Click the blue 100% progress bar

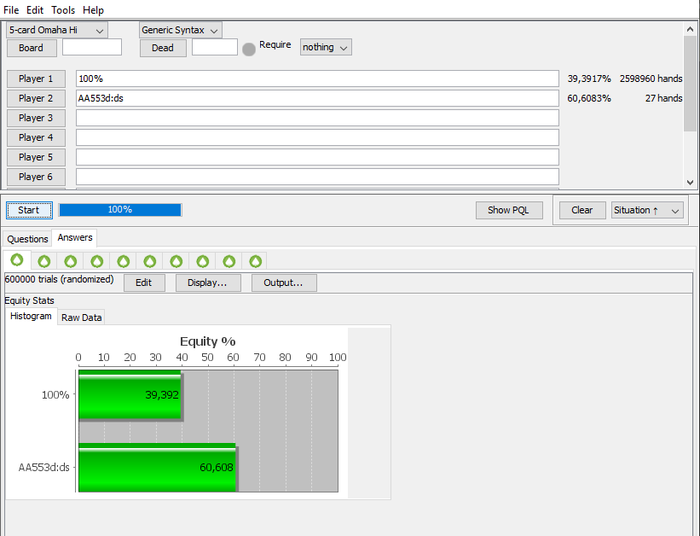click(x=120, y=210)
